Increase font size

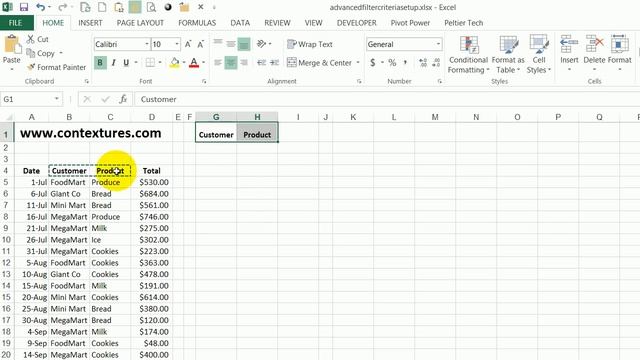tap(188, 44)
